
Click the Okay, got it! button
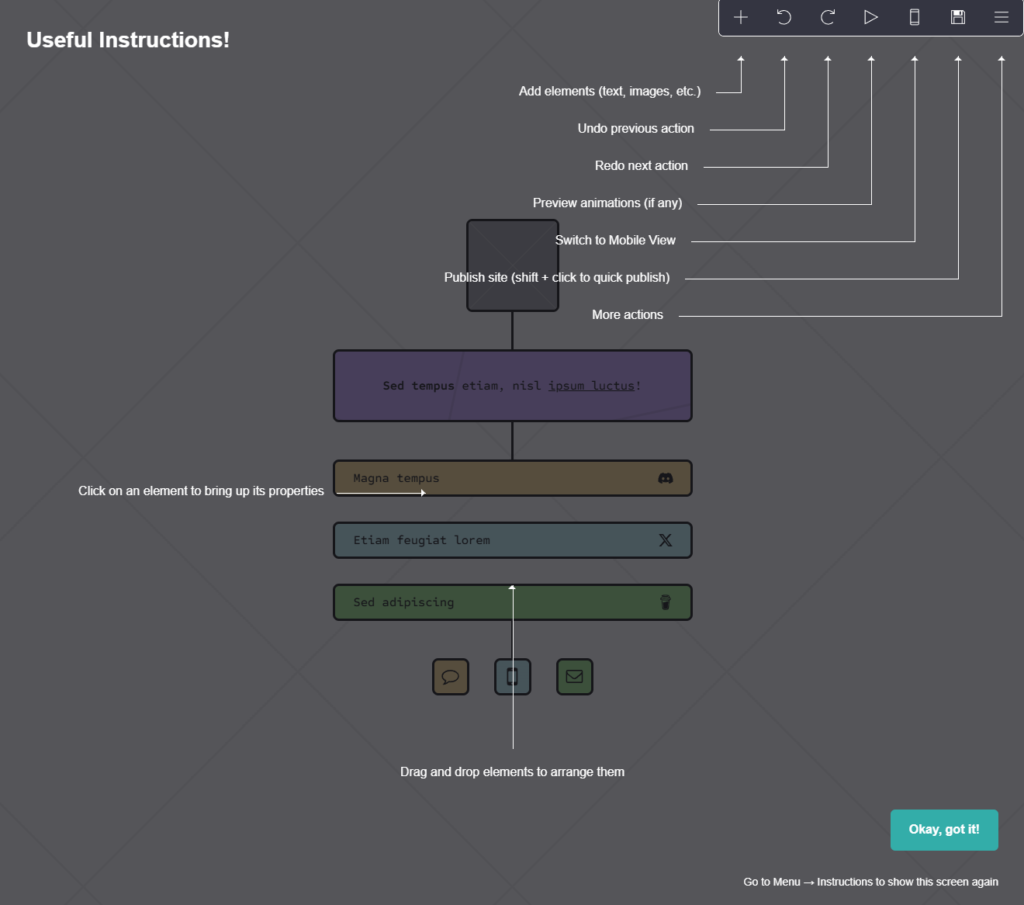[x=943, y=829]
